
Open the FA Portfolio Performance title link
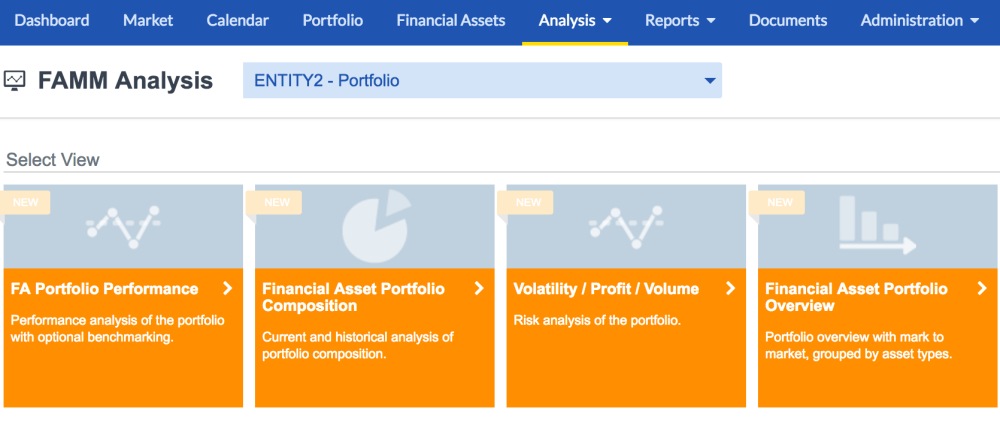105,288
